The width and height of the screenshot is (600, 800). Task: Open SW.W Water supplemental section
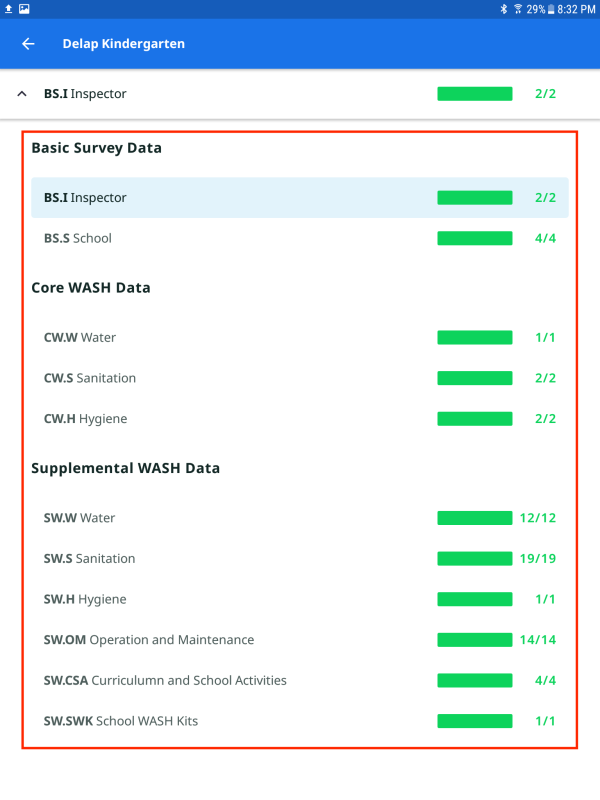coord(299,518)
